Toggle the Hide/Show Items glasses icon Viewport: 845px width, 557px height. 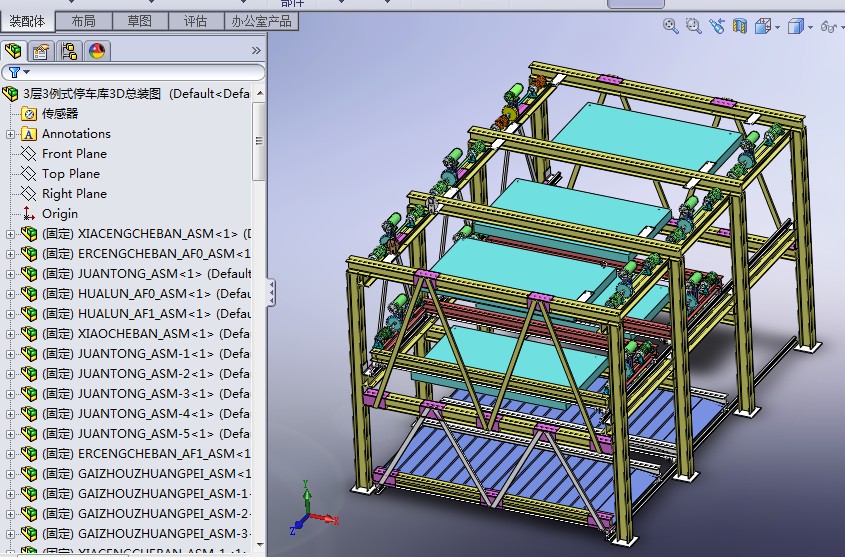(828, 26)
